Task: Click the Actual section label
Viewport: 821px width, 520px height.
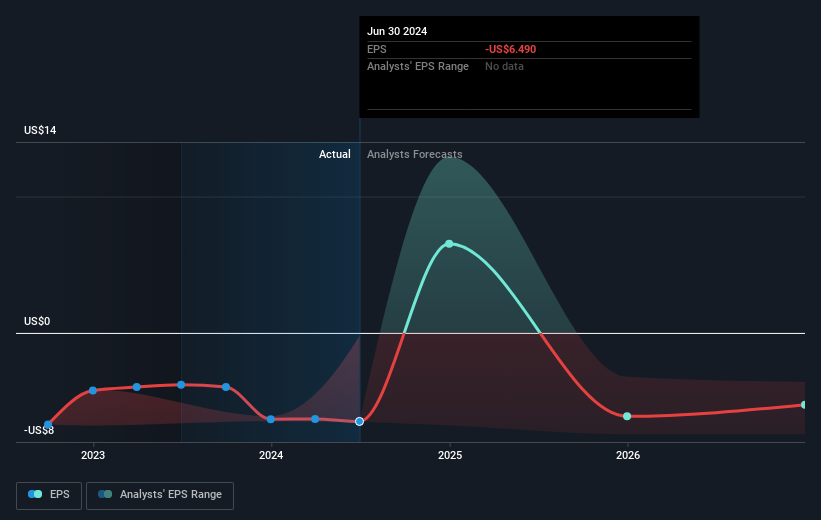Action: coord(335,154)
